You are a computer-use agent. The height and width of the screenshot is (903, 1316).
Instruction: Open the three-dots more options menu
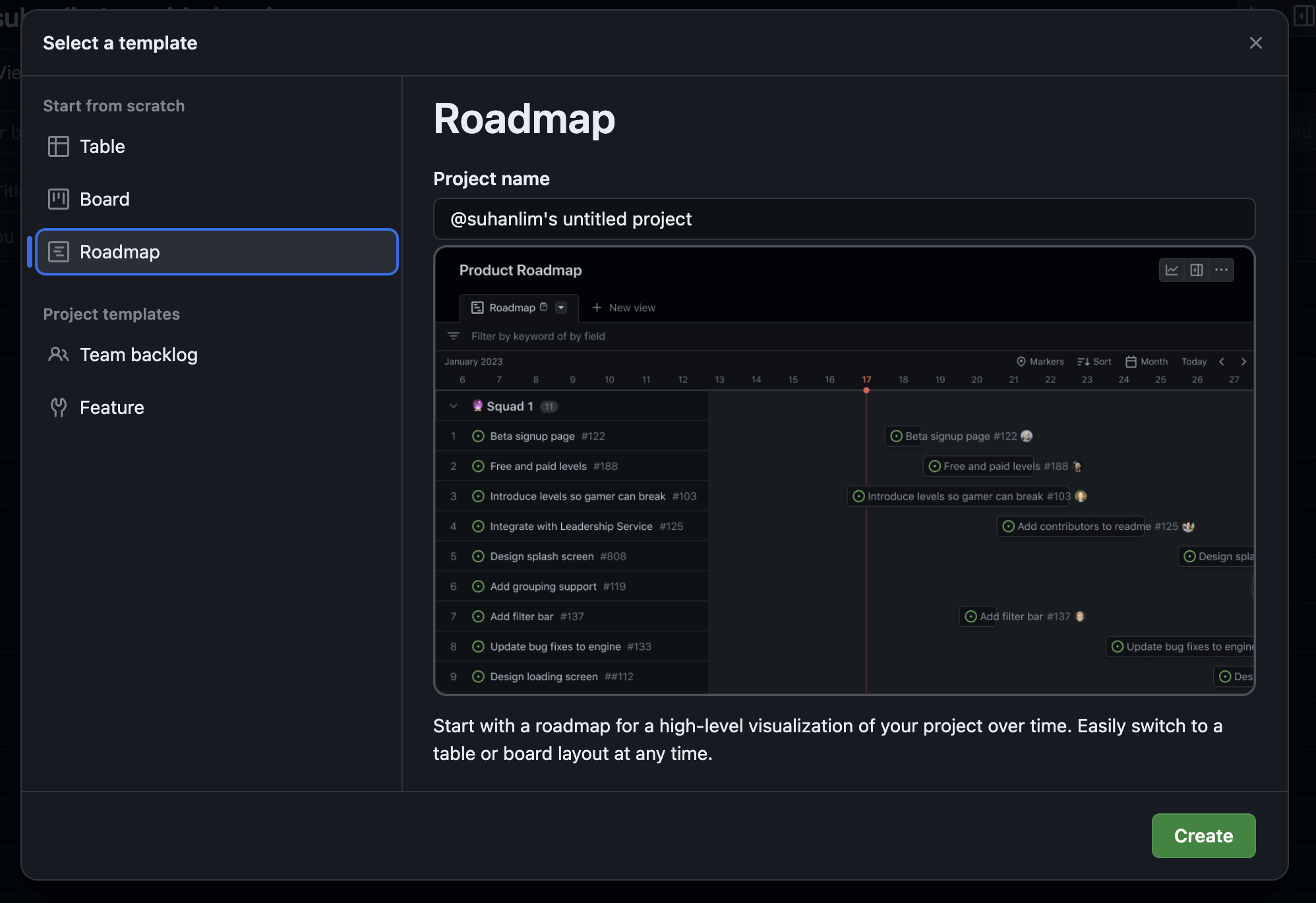click(1221, 270)
